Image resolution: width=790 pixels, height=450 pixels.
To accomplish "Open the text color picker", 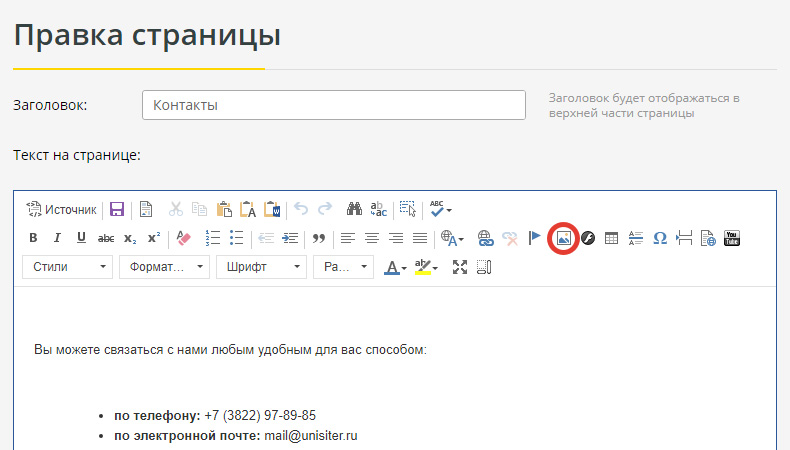I will click(396, 267).
